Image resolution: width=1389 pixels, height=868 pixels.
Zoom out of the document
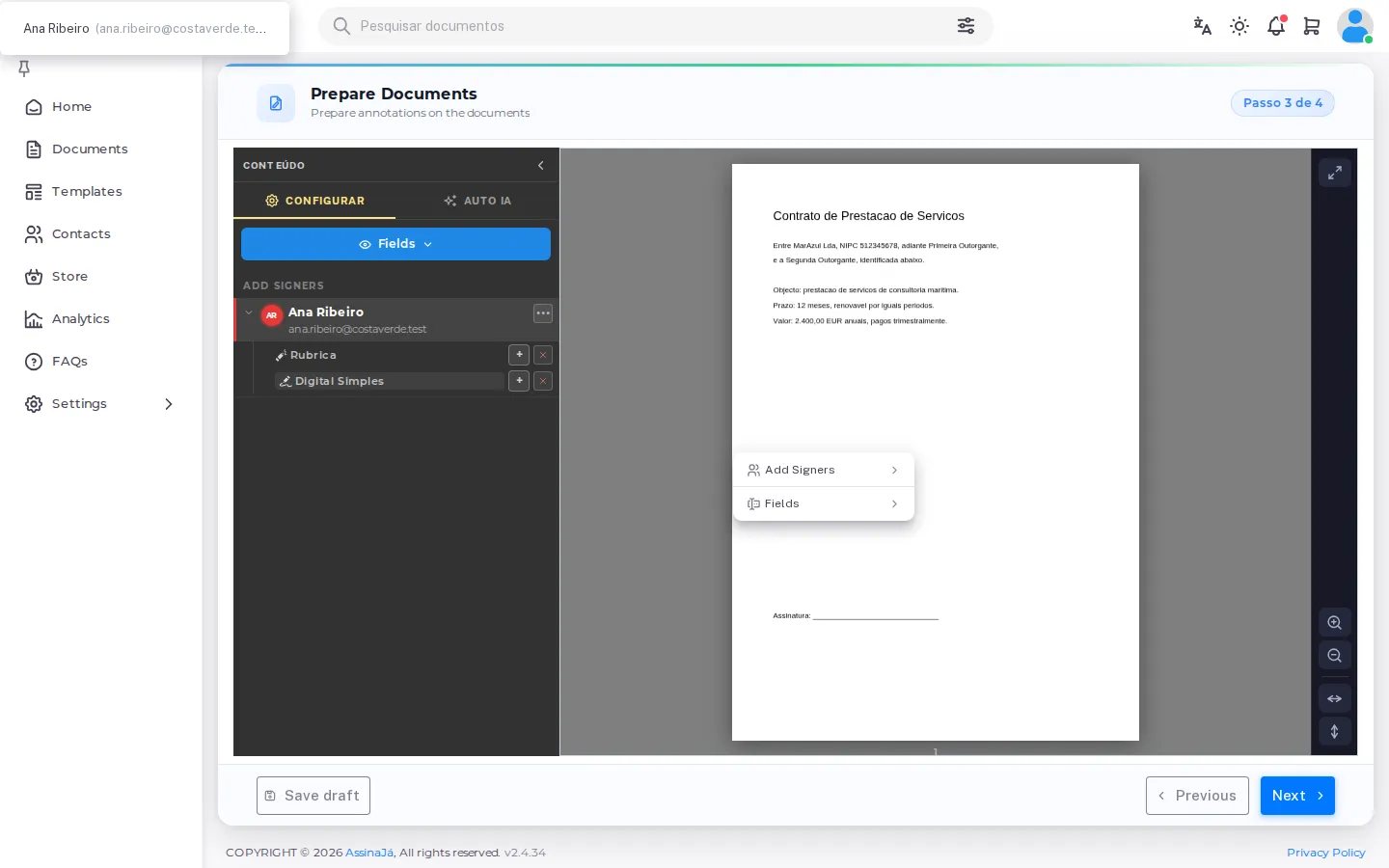coord(1335,656)
